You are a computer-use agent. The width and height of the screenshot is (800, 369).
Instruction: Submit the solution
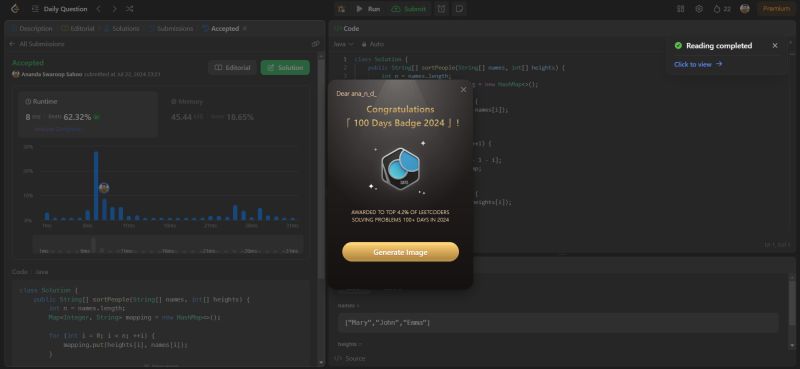point(409,9)
